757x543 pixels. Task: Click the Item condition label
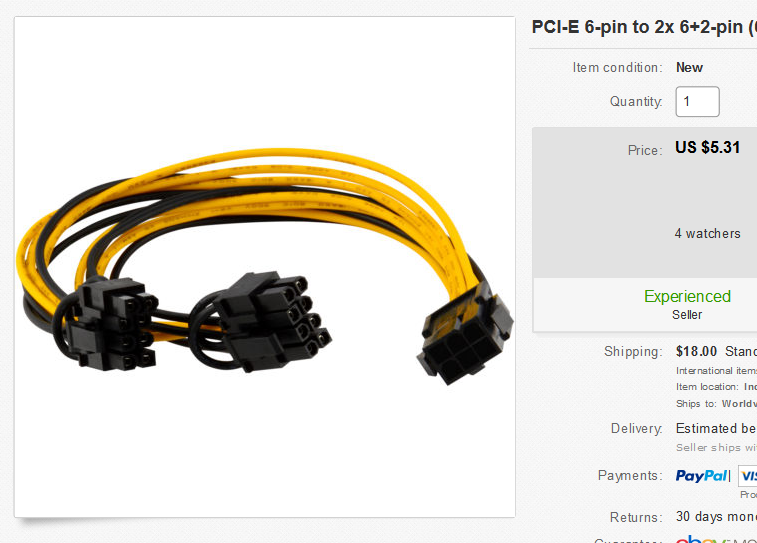point(617,68)
